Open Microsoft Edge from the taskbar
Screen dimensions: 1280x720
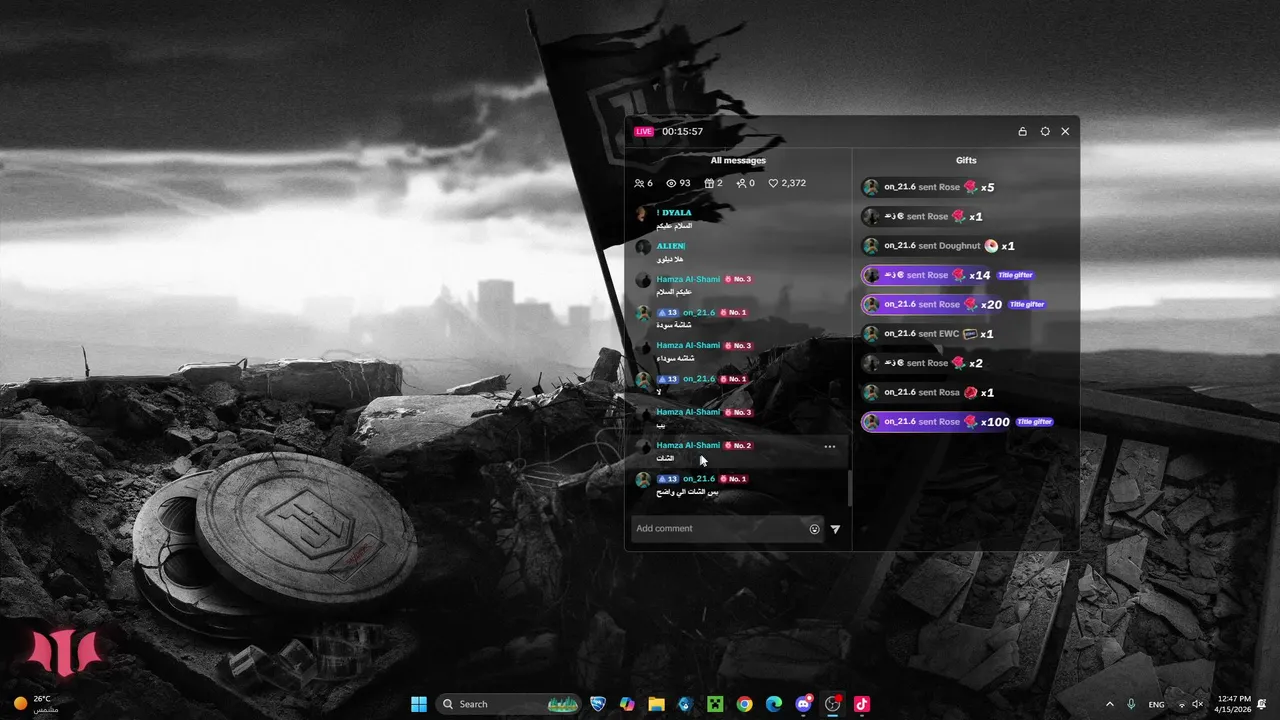(774, 704)
